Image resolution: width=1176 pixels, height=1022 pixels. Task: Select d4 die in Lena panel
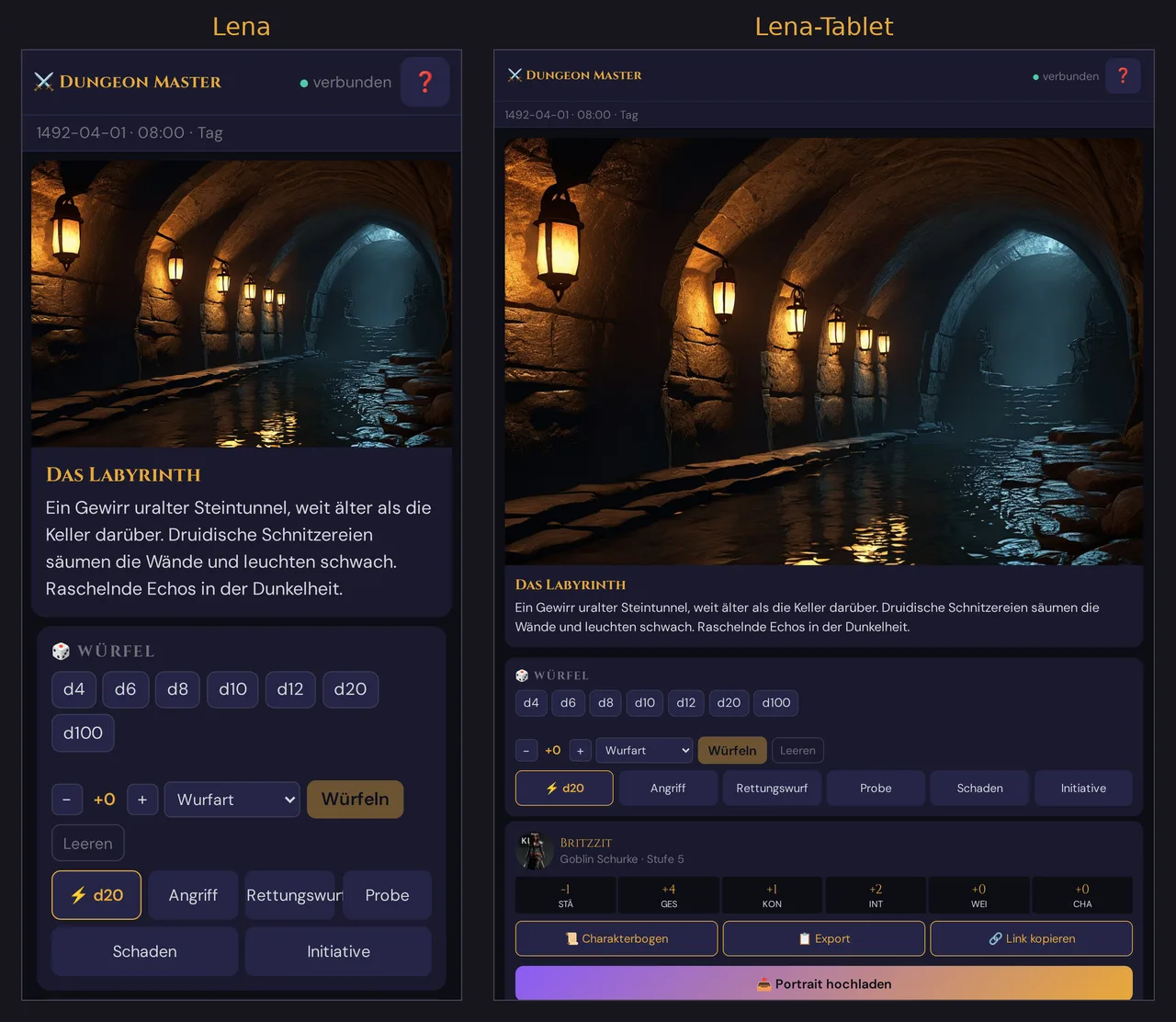74,689
